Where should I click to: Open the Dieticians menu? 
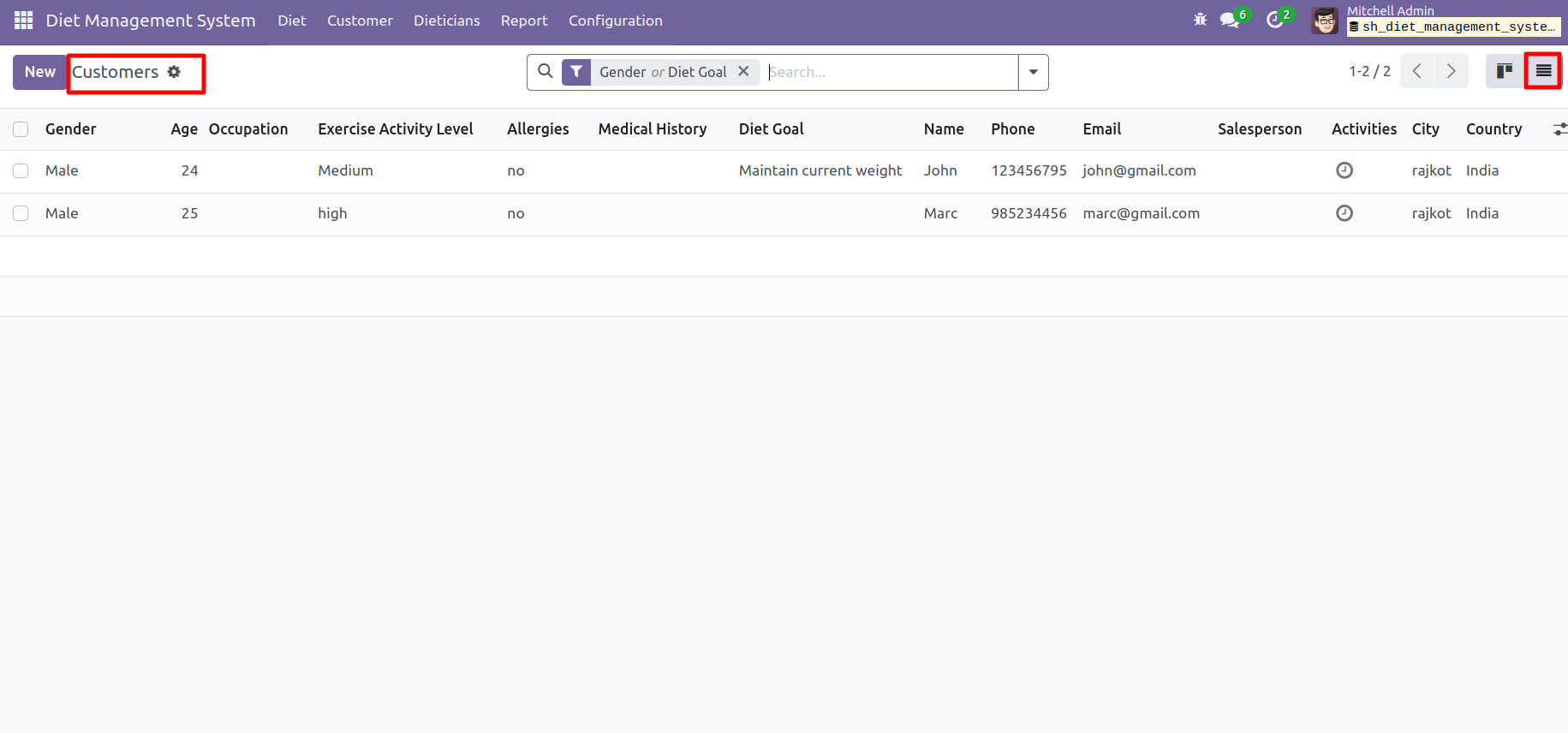[x=446, y=21]
